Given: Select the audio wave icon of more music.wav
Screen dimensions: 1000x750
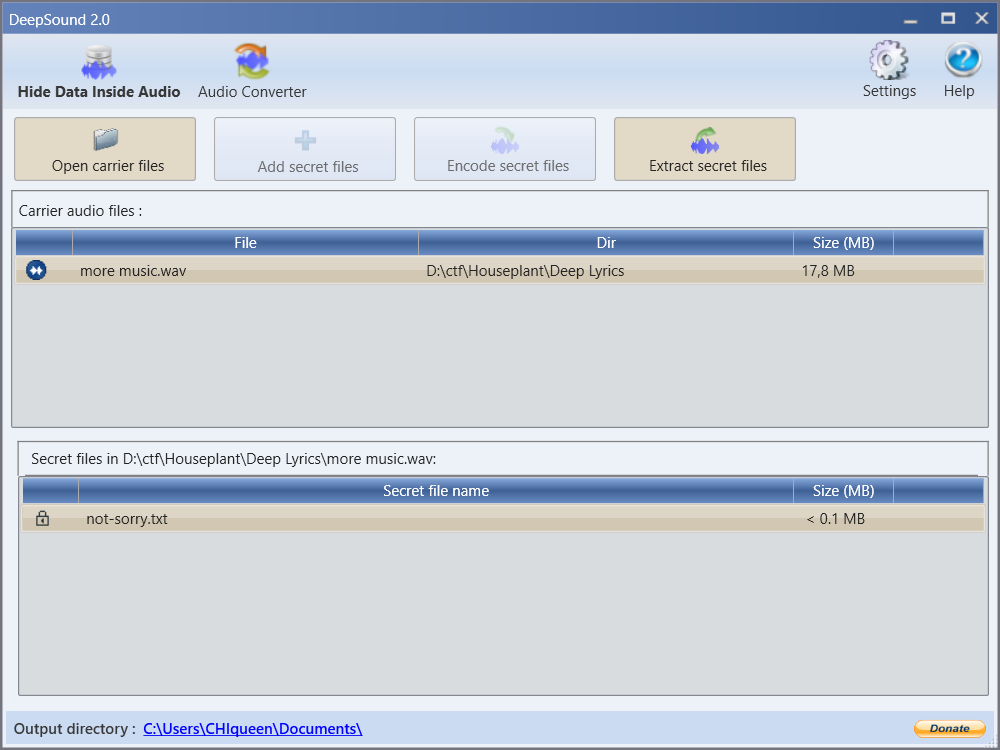Looking at the screenshot, I should tap(36, 270).
